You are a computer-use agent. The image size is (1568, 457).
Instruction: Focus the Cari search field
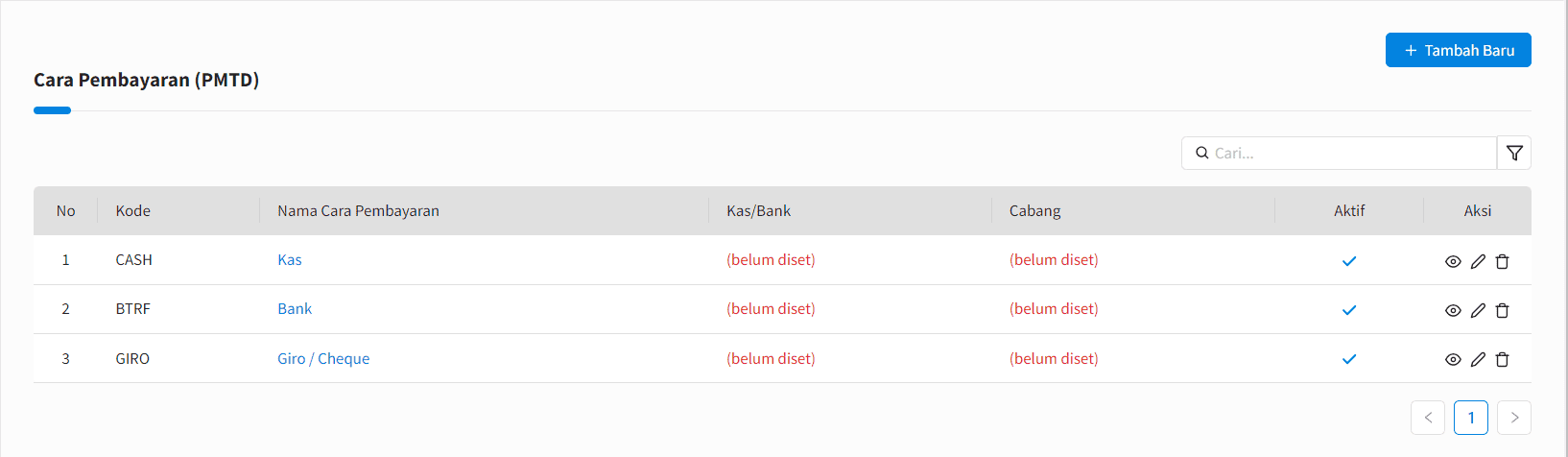tap(1340, 153)
